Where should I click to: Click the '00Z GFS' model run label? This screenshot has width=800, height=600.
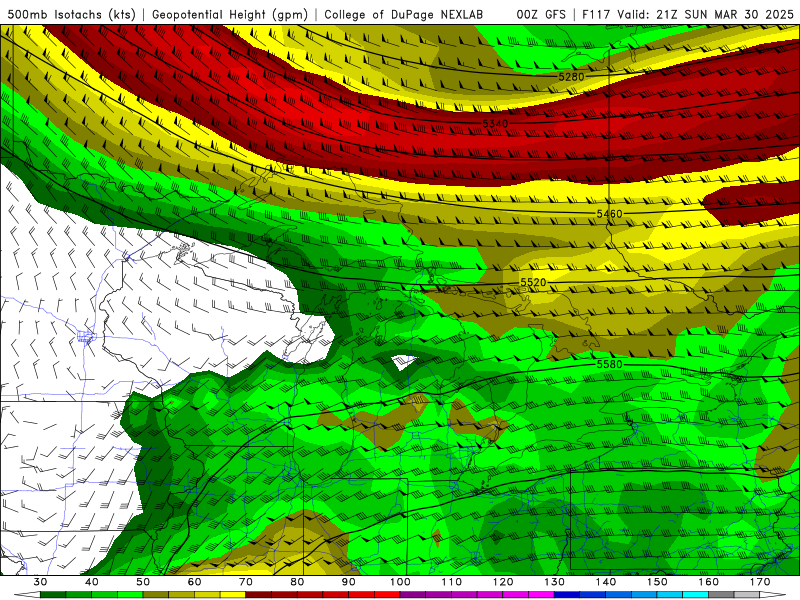pos(541,15)
